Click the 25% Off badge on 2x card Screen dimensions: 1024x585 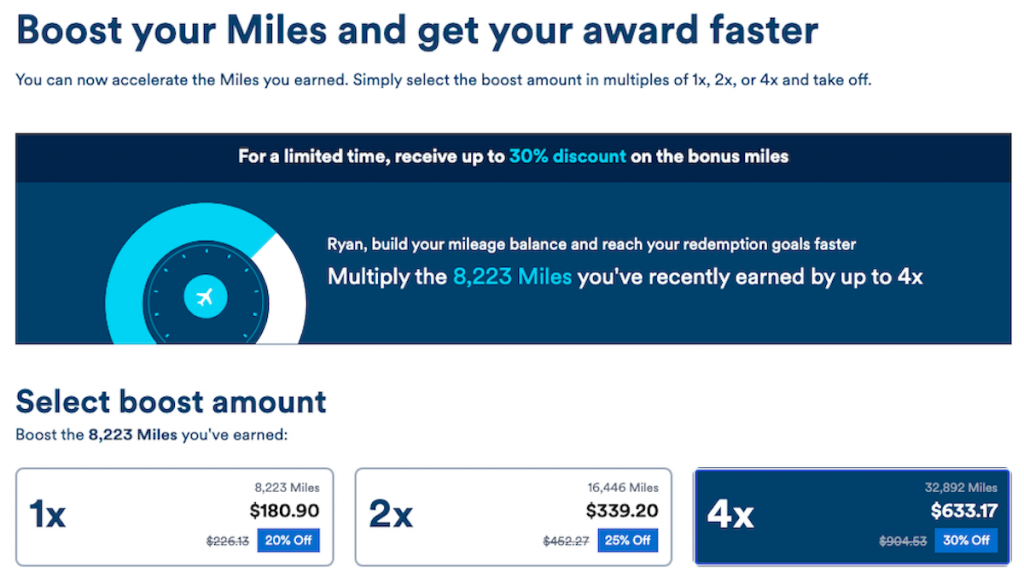pos(627,540)
